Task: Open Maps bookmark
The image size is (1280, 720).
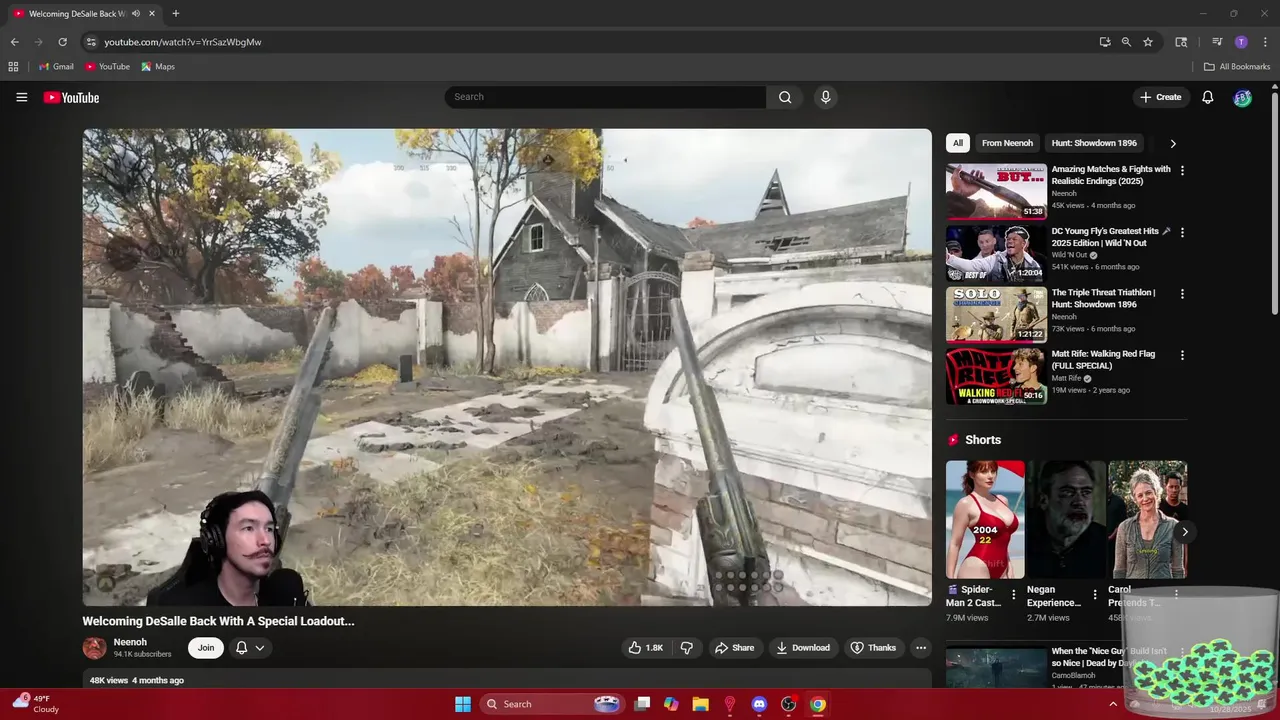Action: tap(158, 67)
